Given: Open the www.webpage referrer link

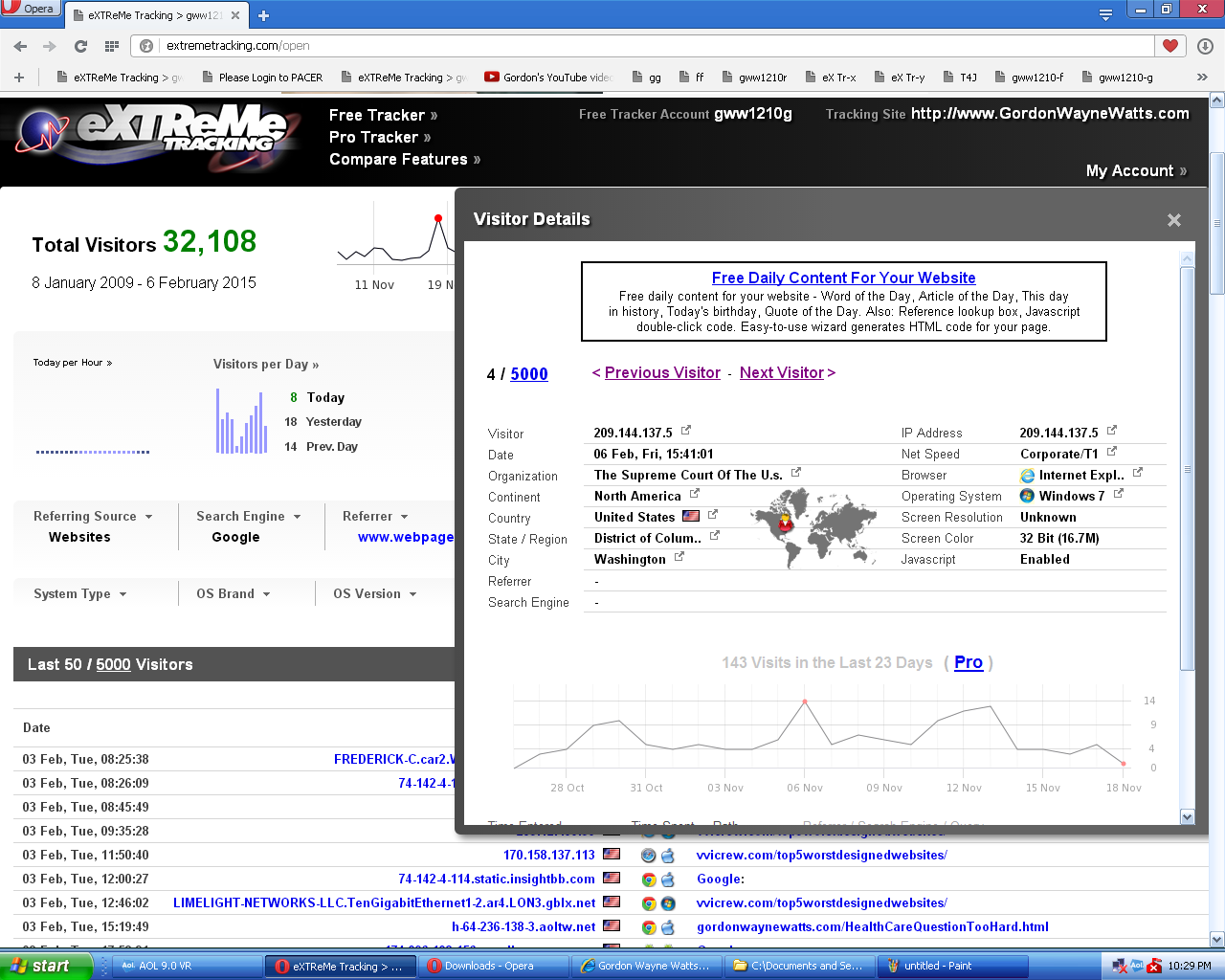Looking at the screenshot, I should [406, 537].
